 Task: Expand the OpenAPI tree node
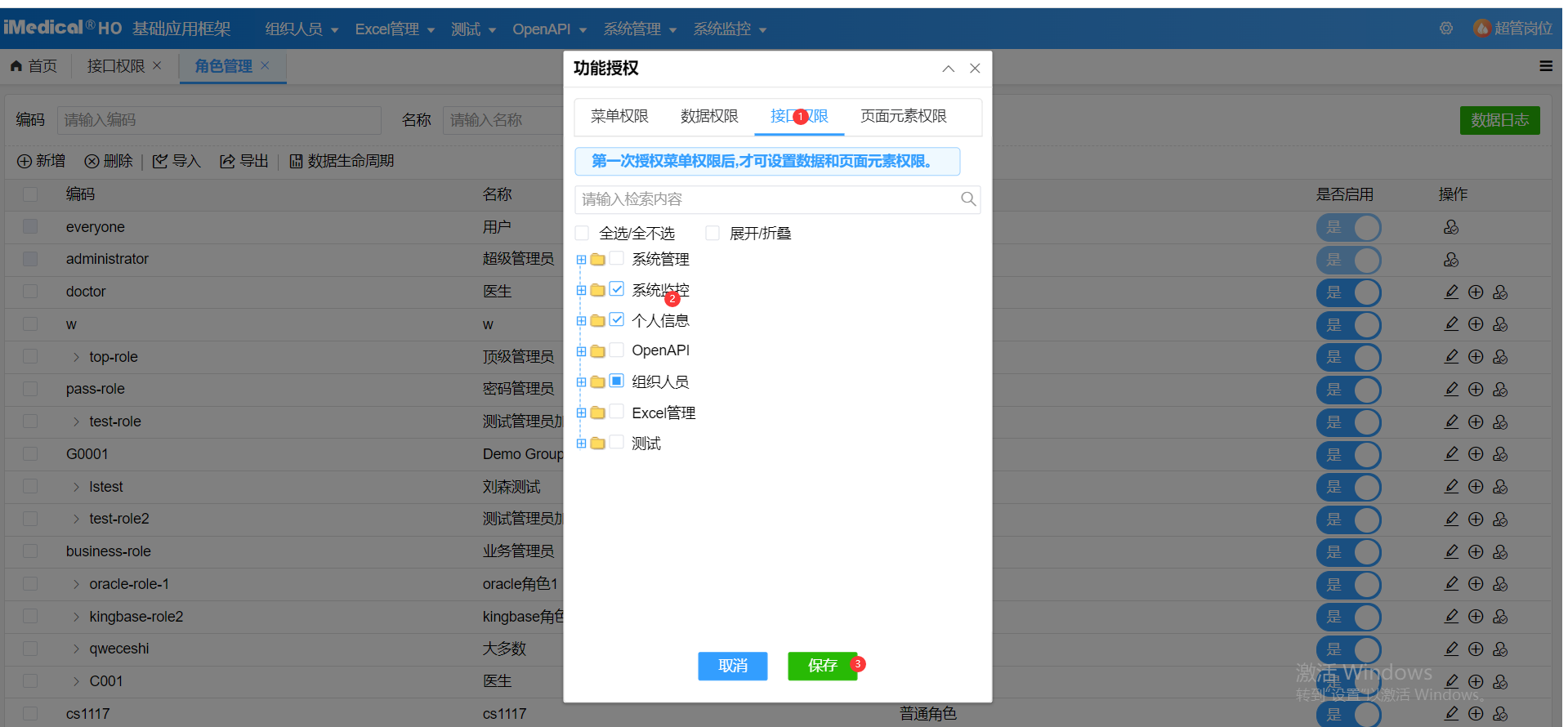point(581,351)
